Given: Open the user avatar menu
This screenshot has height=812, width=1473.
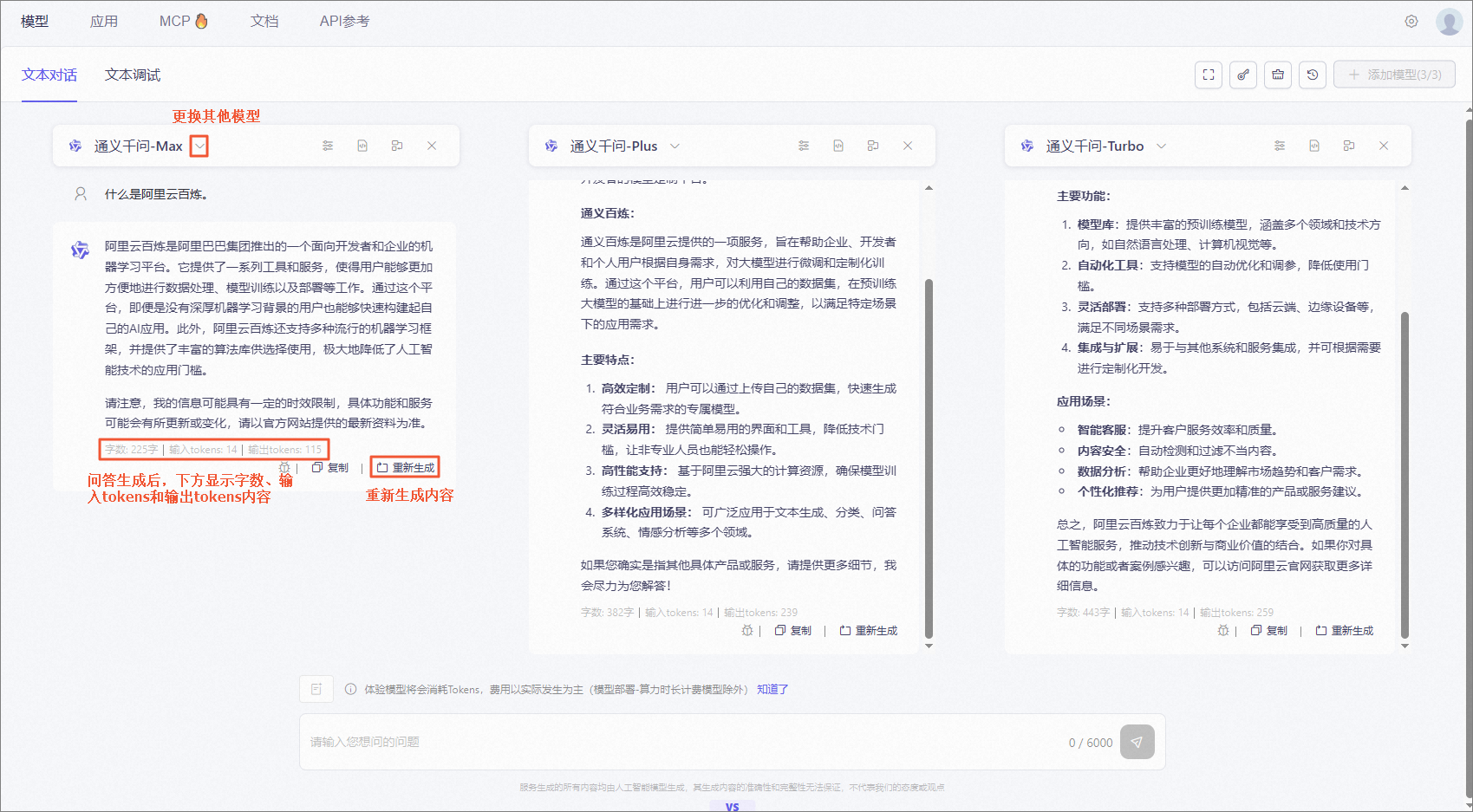Looking at the screenshot, I should (x=1449, y=22).
